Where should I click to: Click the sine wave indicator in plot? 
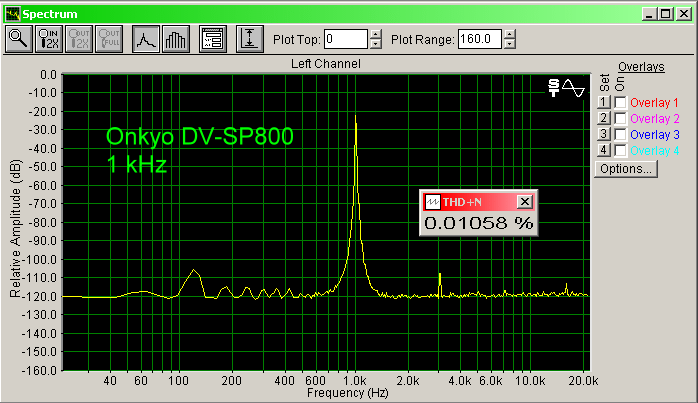(x=573, y=88)
